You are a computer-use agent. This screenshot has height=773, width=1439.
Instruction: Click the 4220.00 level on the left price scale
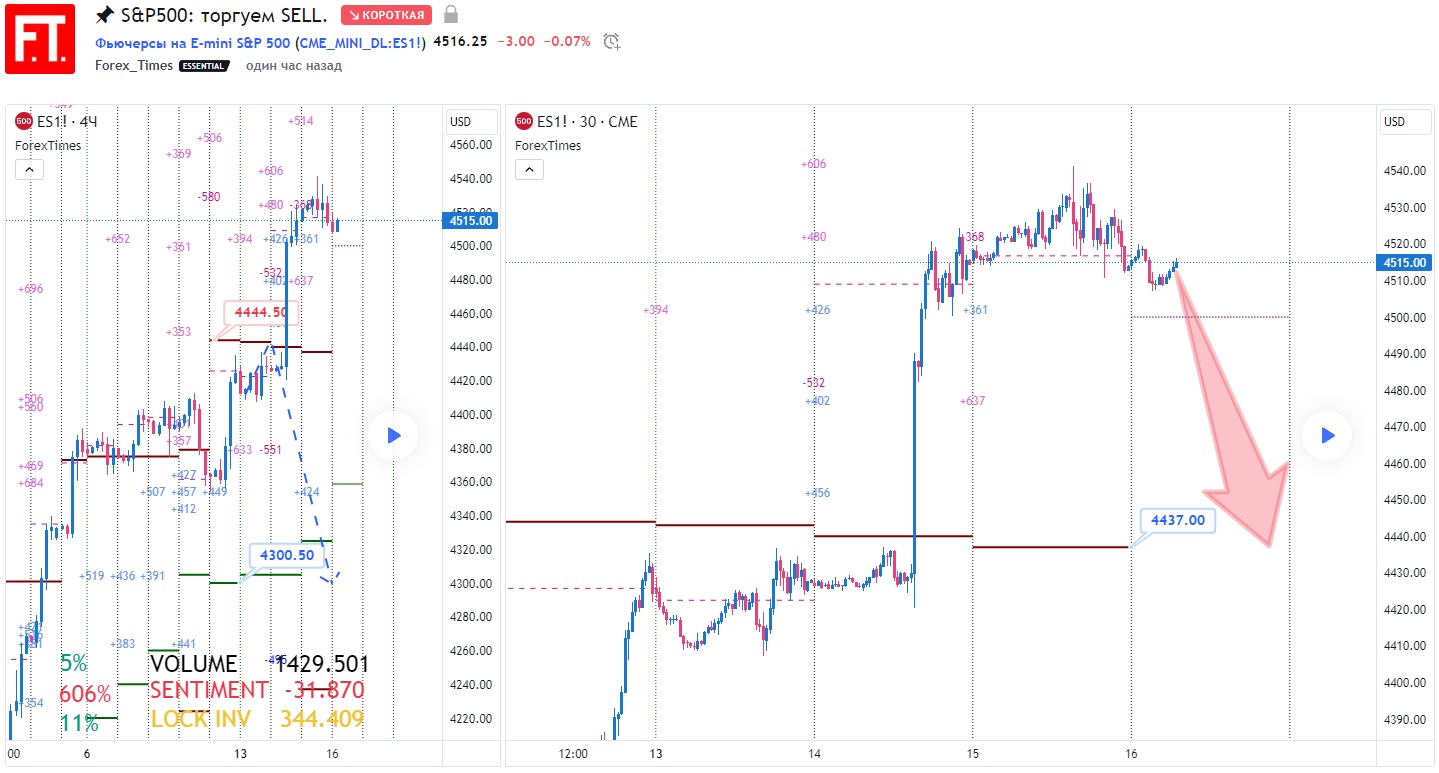(470, 718)
